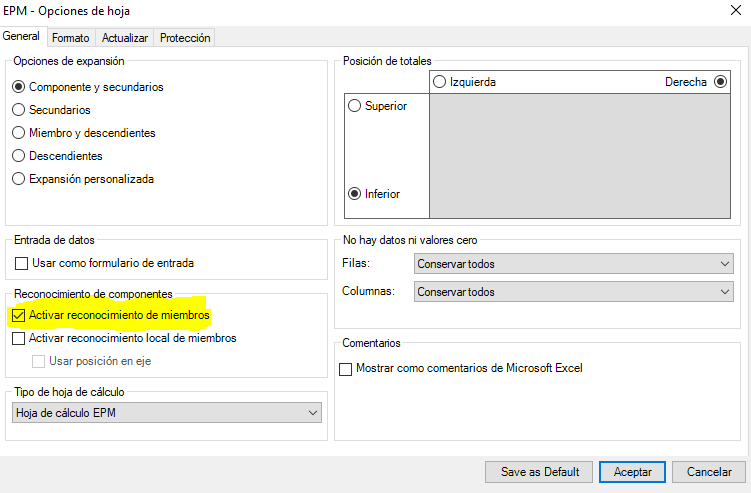Set totals position to Derecha
Screen dimensions: 751x493
point(721,82)
